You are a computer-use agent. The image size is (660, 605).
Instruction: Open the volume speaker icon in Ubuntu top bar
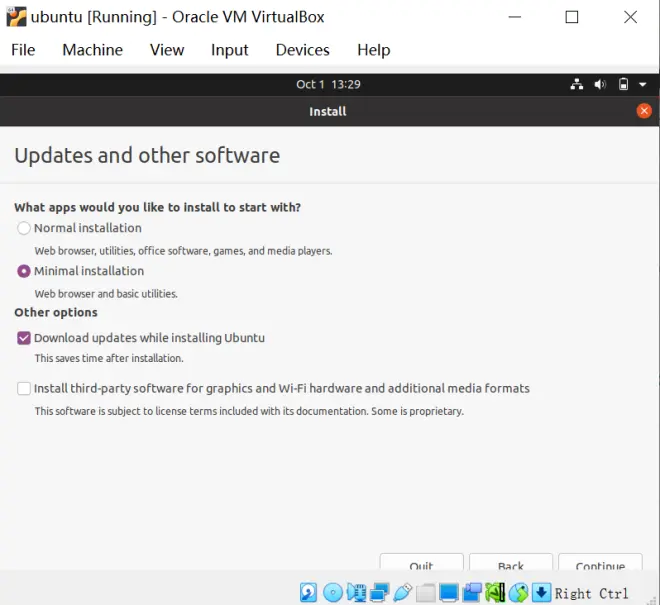point(600,84)
